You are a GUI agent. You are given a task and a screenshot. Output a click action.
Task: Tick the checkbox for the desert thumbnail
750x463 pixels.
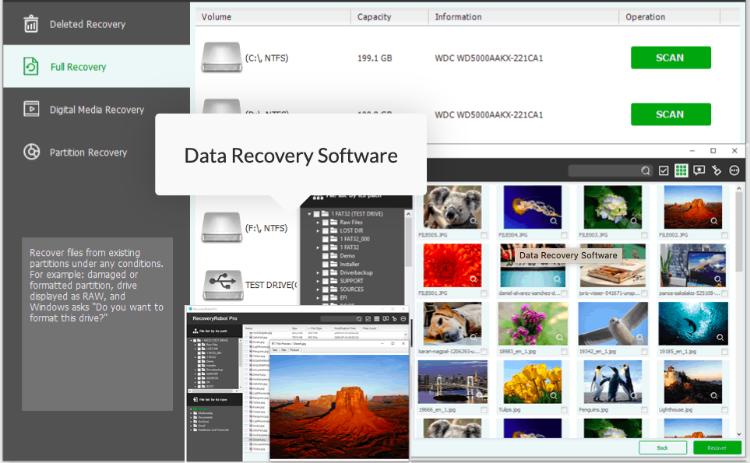(x=725, y=235)
